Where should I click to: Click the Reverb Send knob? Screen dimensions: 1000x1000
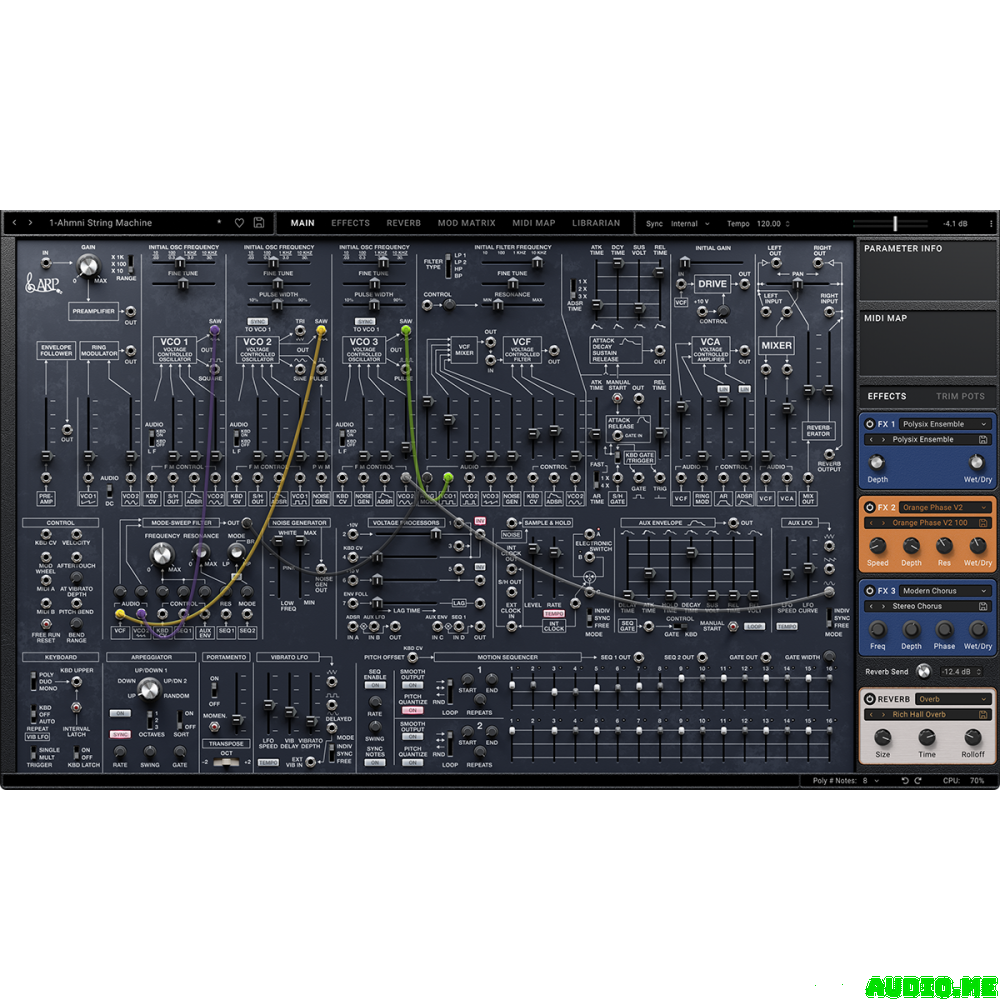click(x=923, y=672)
